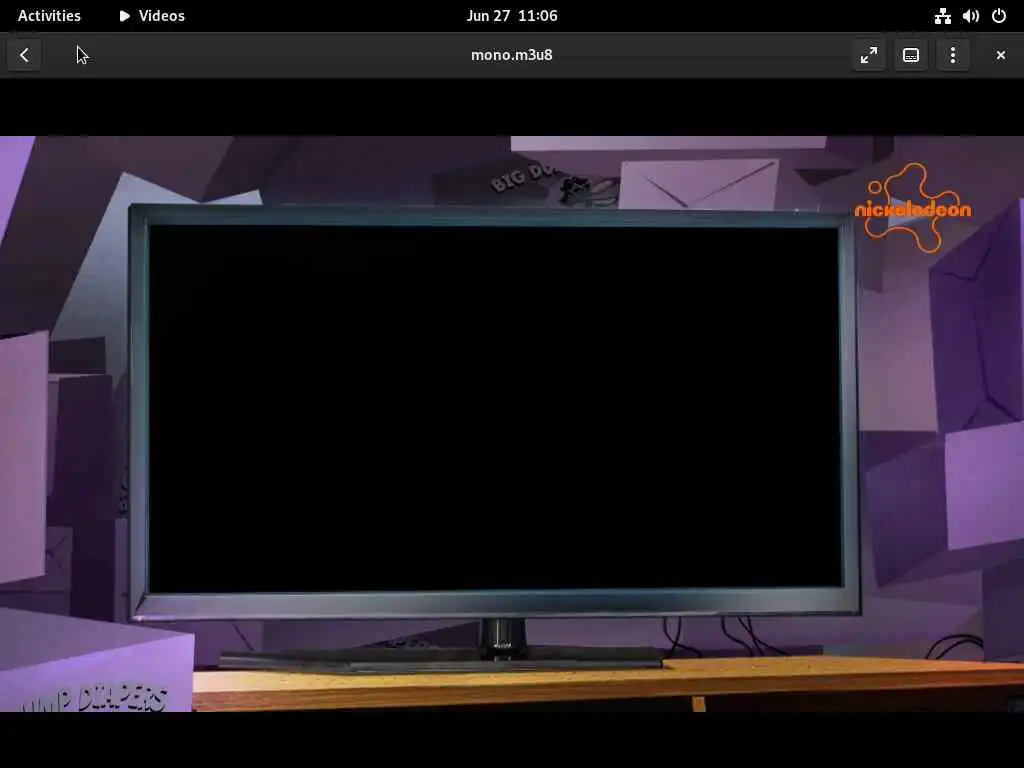Image resolution: width=1024 pixels, height=768 pixels.
Task: Open the subtitles and languages menu icon
Action: tap(911, 56)
